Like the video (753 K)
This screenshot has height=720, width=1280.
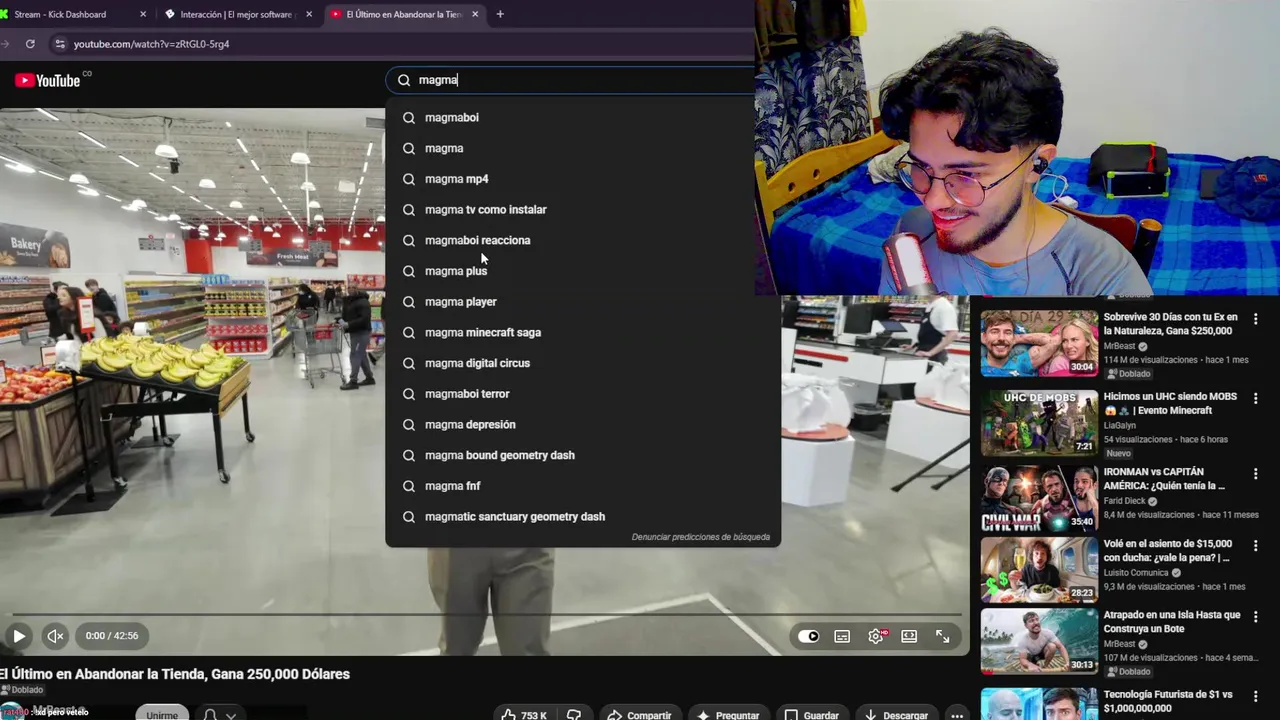524,715
